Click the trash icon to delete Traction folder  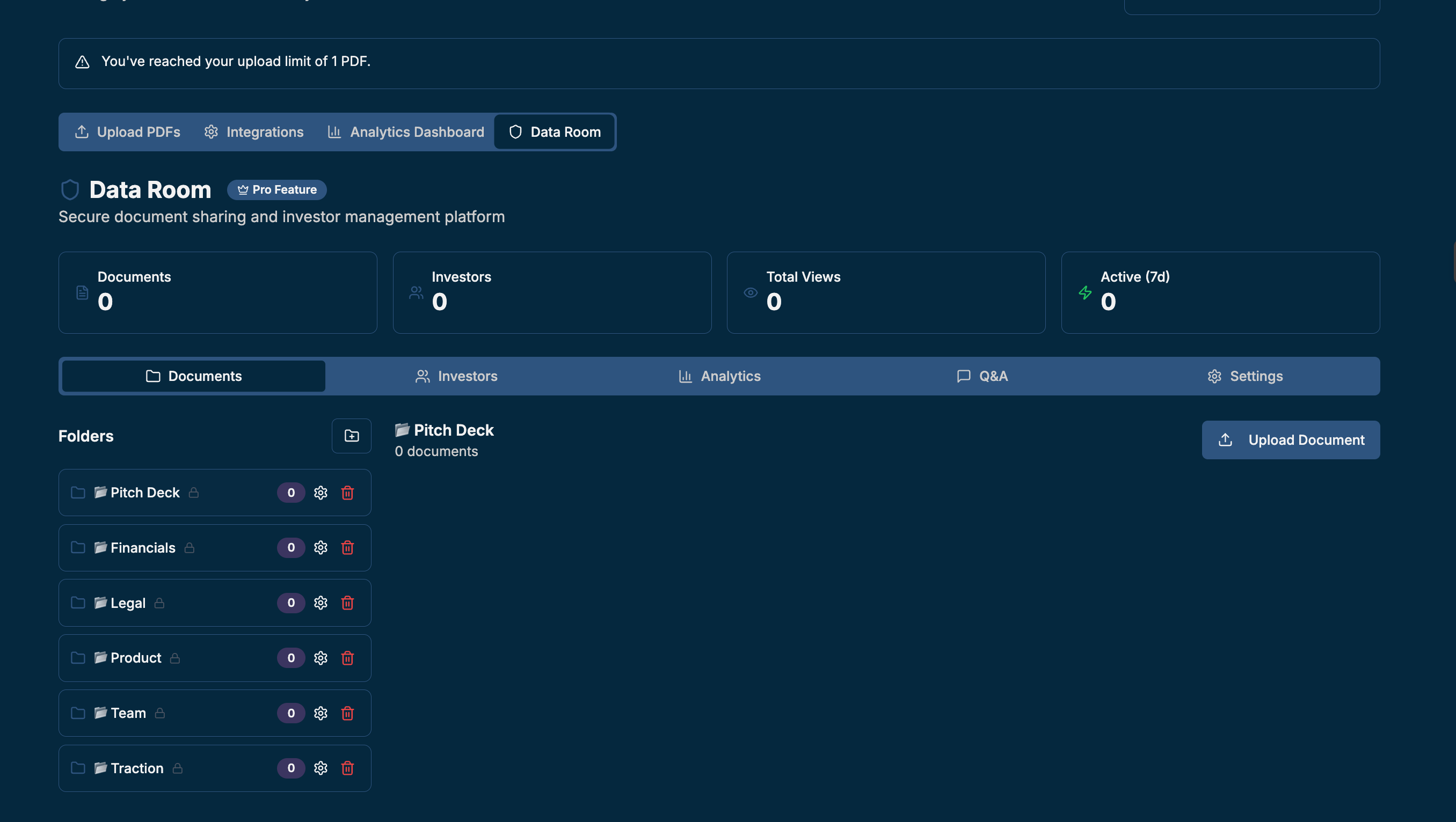click(x=347, y=768)
